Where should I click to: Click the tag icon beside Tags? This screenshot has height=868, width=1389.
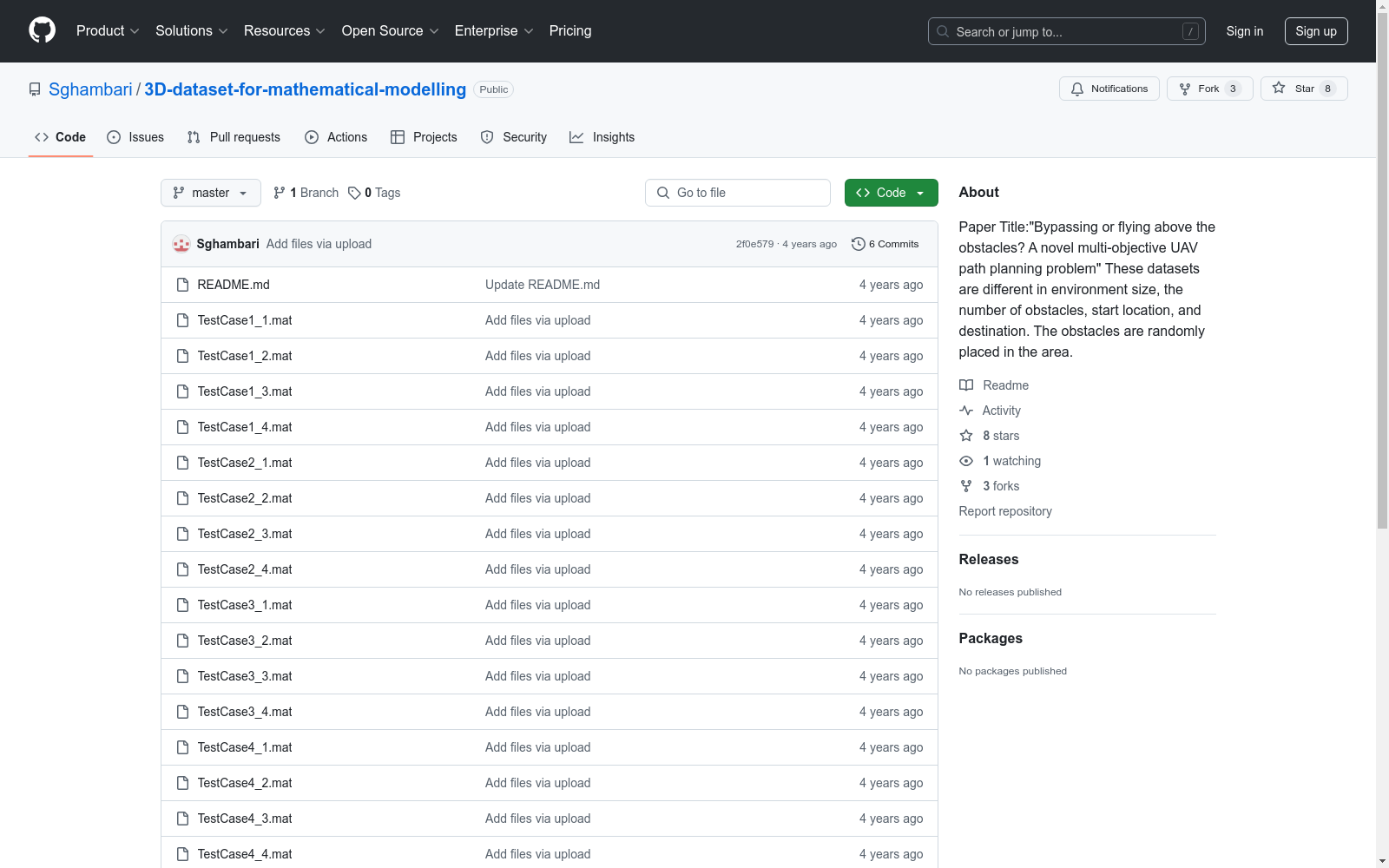pyautogui.click(x=354, y=193)
